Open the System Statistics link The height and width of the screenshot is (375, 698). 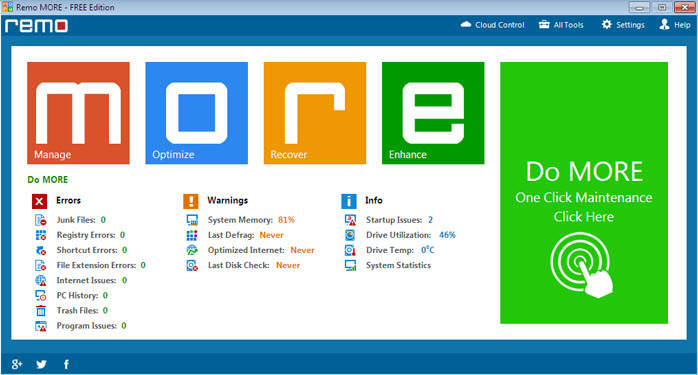pos(398,265)
